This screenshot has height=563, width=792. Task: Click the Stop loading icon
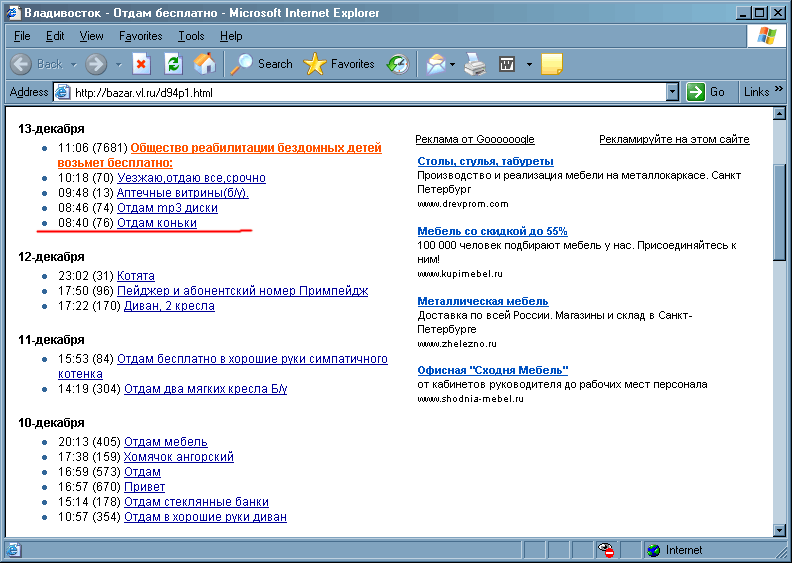click(x=141, y=64)
